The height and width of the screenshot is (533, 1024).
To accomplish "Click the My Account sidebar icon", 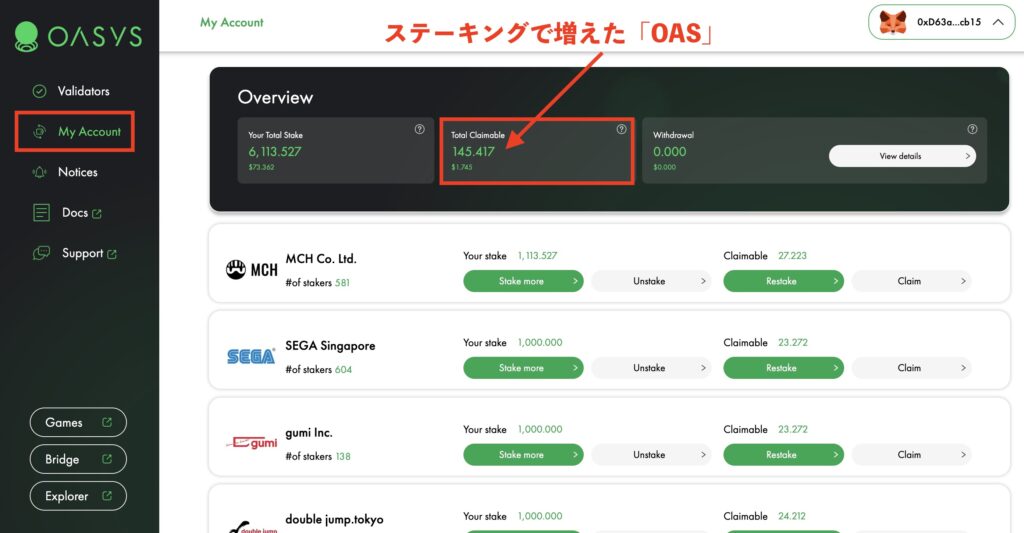I will point(39,131).
